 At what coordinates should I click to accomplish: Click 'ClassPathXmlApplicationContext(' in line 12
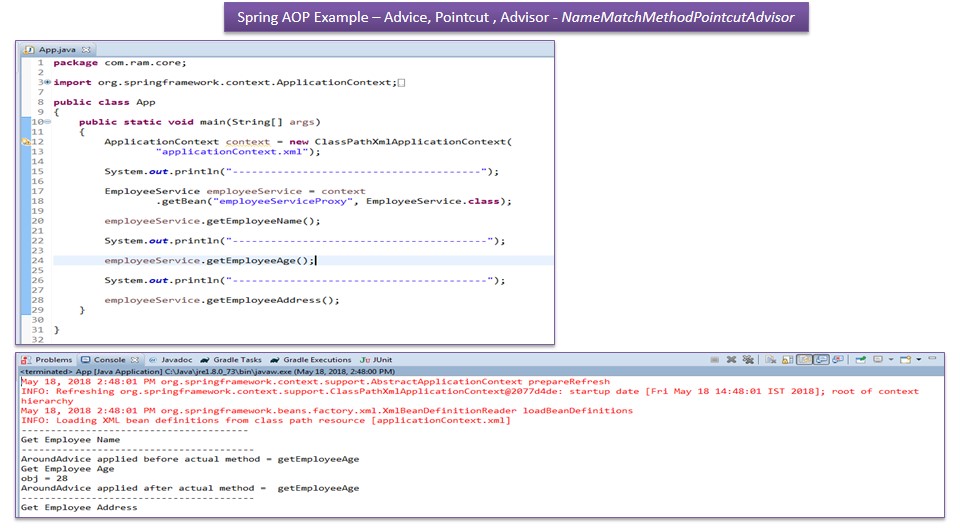(x=413, y=141)
